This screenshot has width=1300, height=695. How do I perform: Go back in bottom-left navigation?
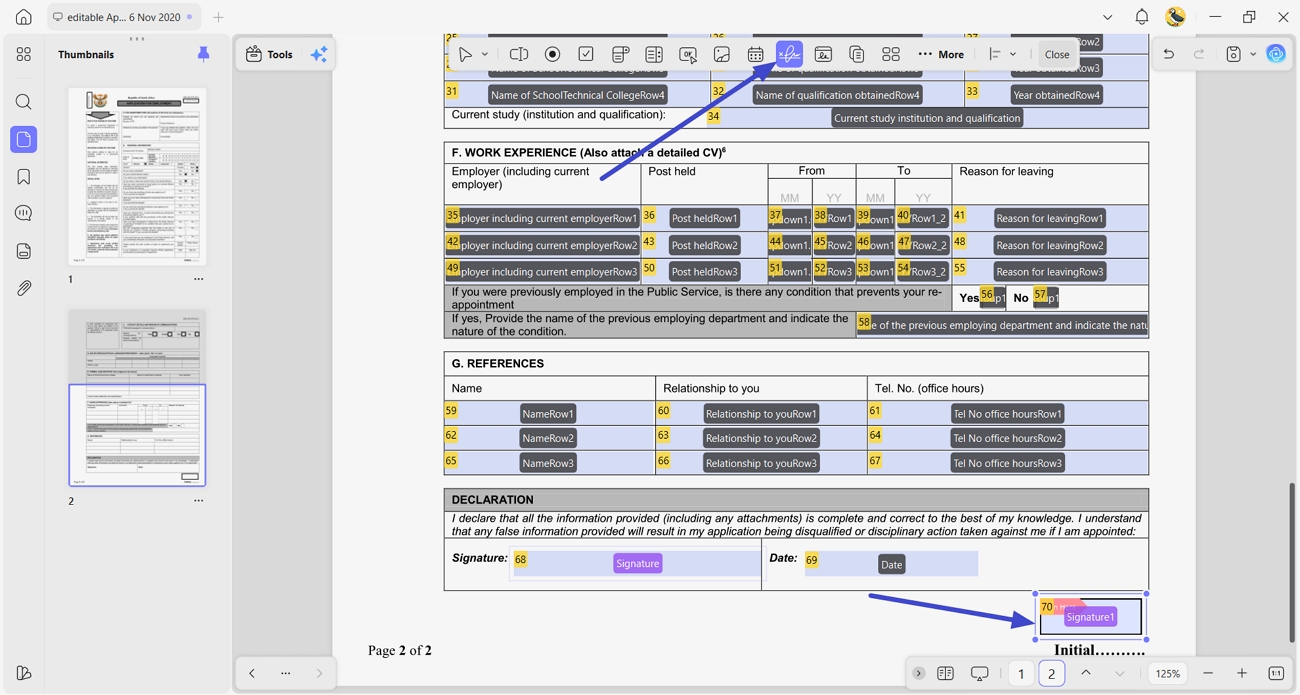point(252,673)
